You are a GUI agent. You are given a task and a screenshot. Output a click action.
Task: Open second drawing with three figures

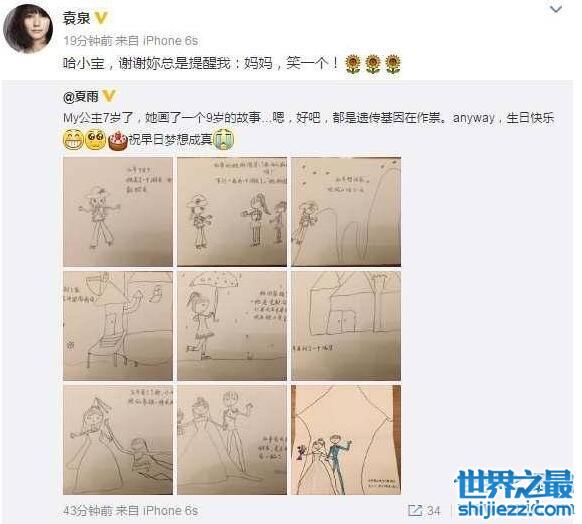(232, 212)
